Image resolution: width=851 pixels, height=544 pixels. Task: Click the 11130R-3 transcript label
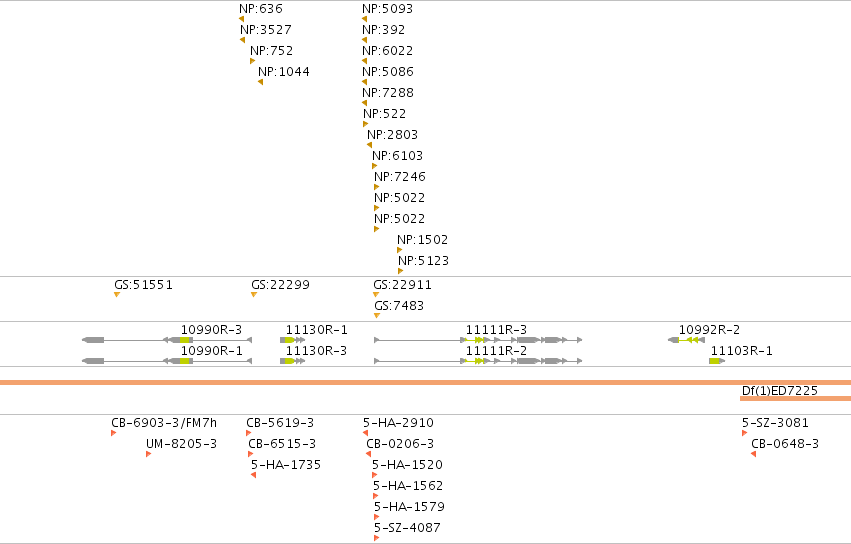pyautogui.click(x=316, y=351)
